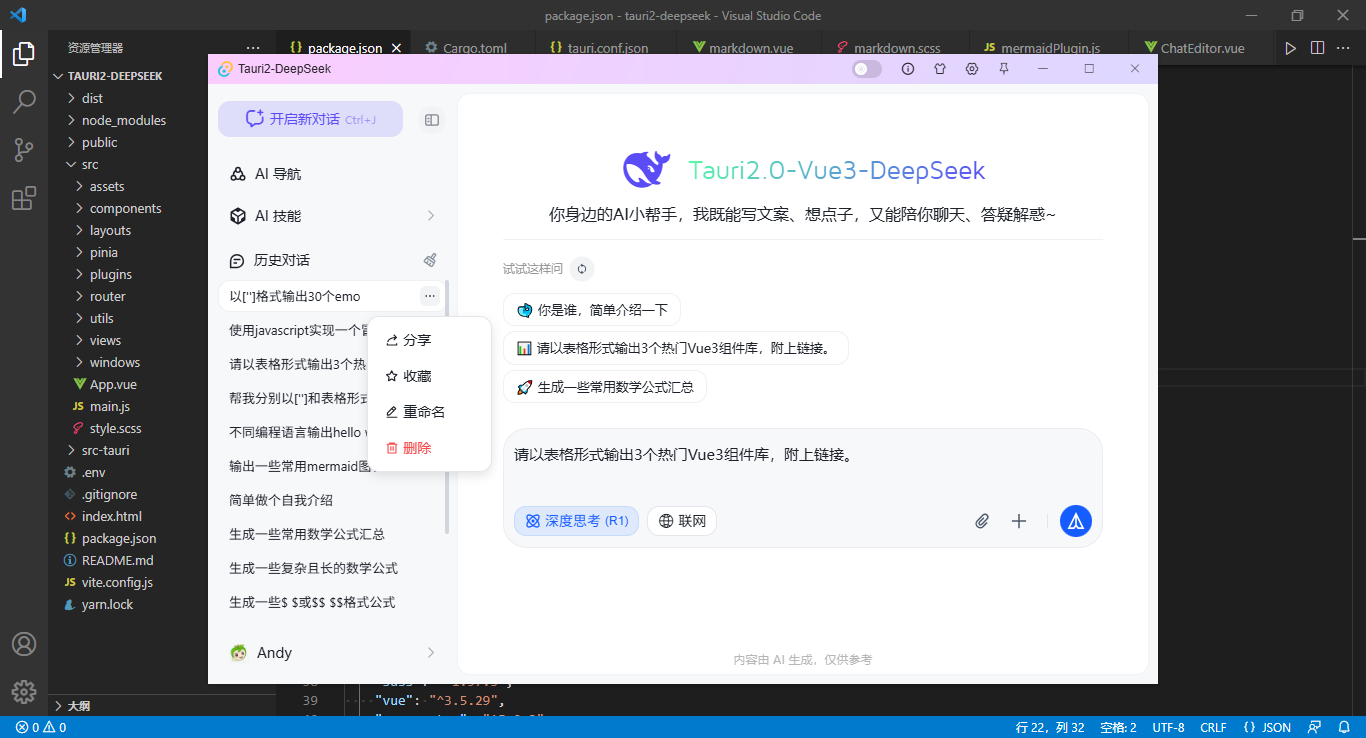Image resolution: width=1366 pixels, height=738 pixels.
Task: Expand the components folder
Action: pos(125,208)
